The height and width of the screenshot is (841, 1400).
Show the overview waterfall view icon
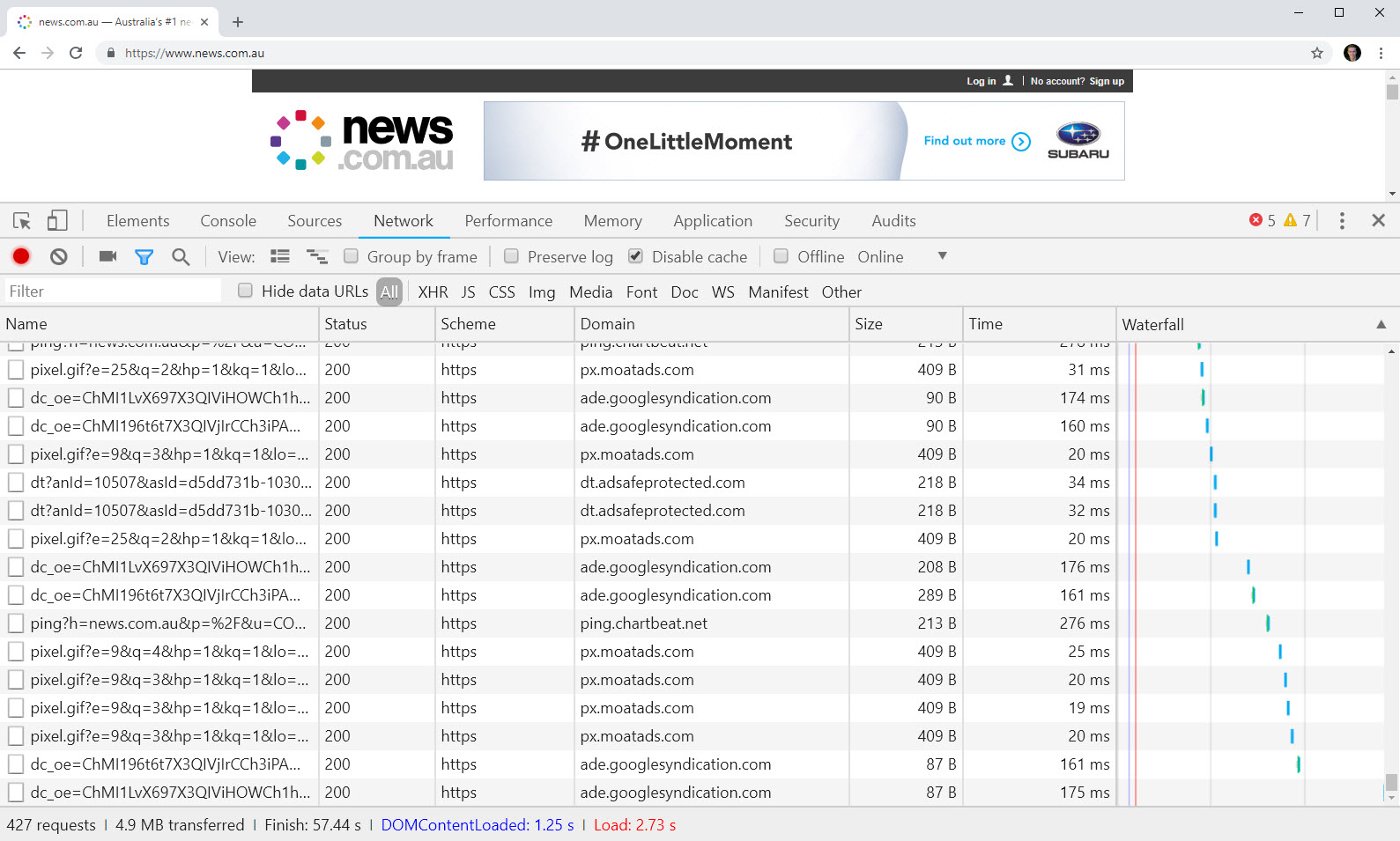(317, 256)
